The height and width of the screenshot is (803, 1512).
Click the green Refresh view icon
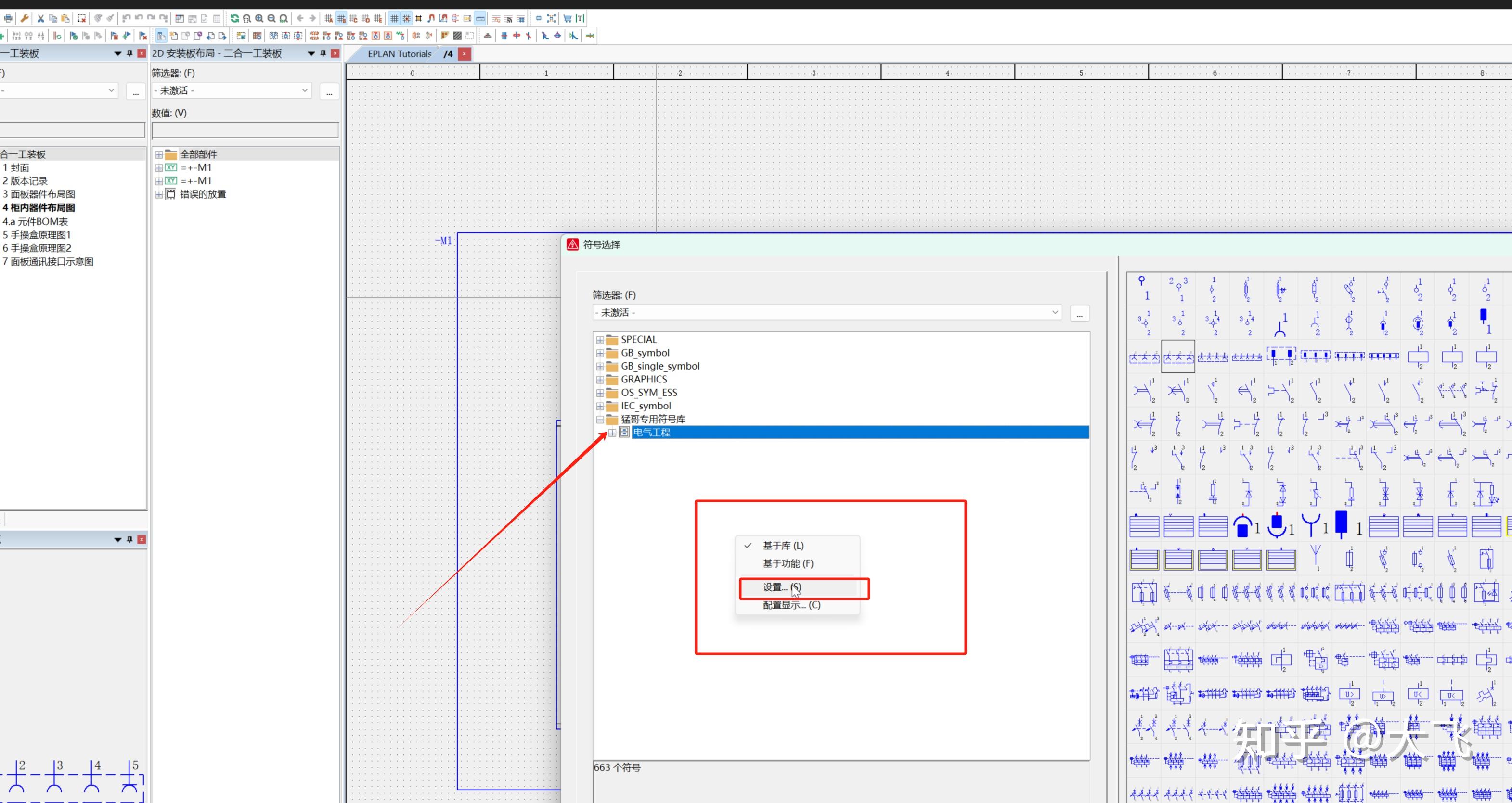click(234, 19)
